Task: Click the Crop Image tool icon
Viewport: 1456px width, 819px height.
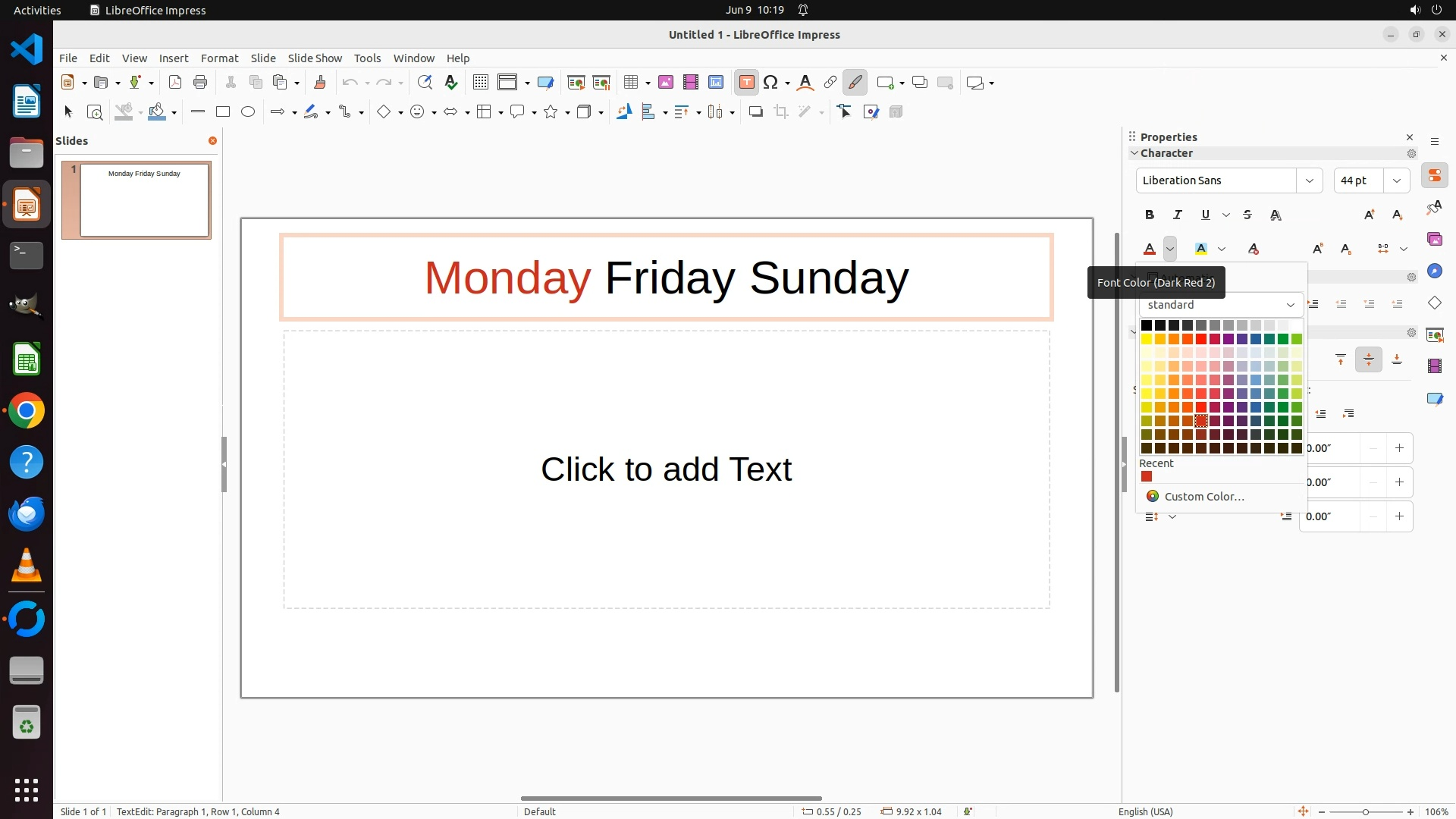Action: (780, 112)
